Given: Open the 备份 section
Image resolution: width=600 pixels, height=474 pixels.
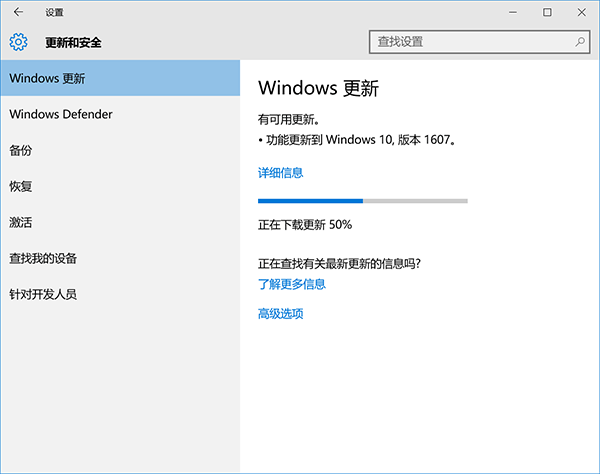Looking at the screenshot, I should (120, 150).
